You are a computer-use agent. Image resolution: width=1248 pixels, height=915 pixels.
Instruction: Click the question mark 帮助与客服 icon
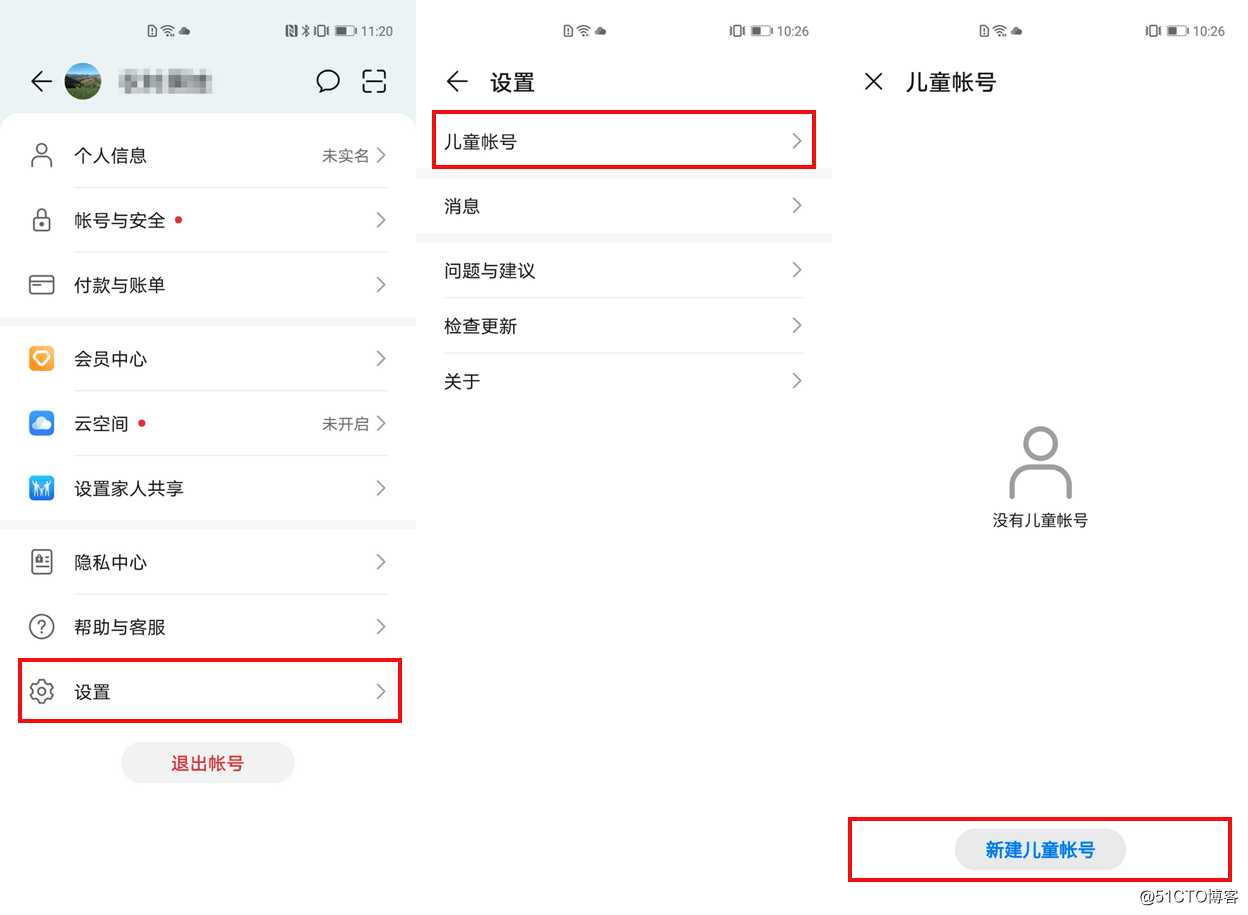click(x=41, y=627)
